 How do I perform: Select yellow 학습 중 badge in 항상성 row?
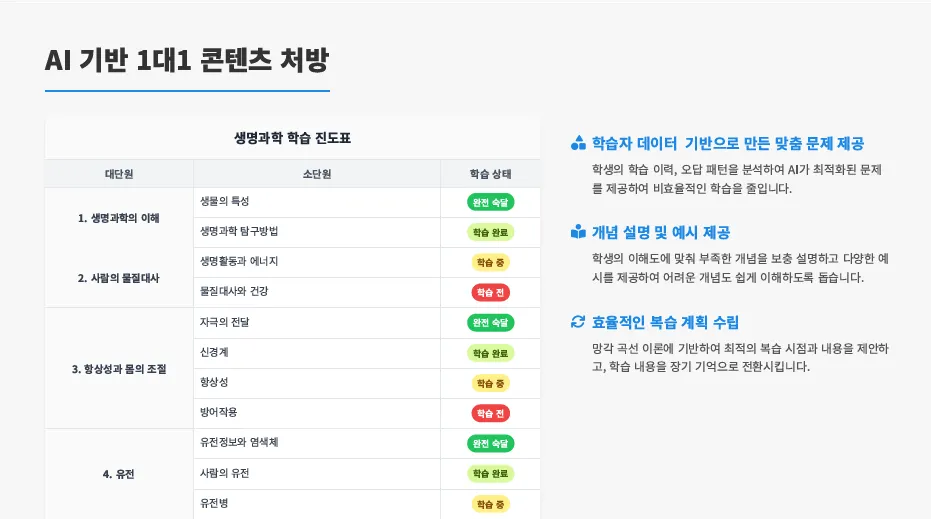(490, 384)
